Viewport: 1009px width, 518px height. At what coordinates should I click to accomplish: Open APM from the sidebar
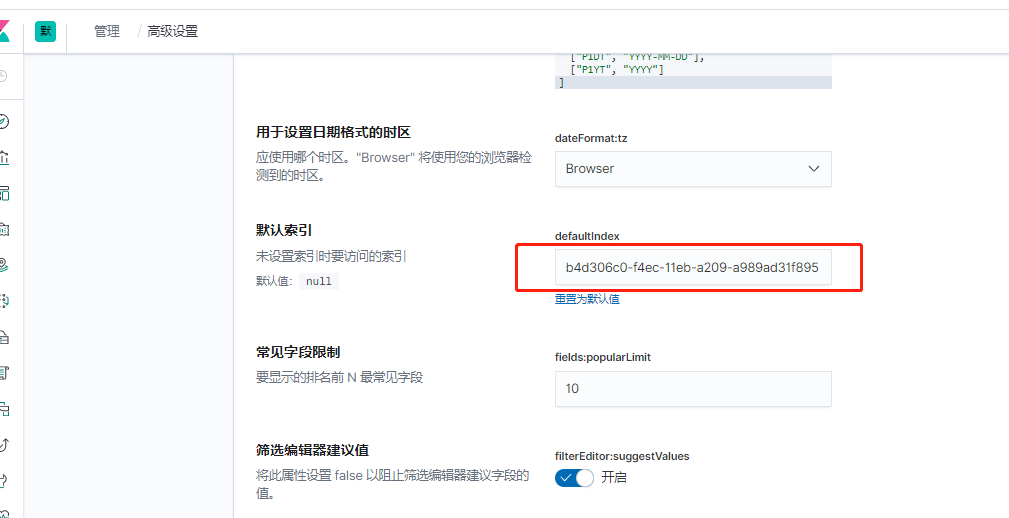pyautogui.click(x=4, y=409)
